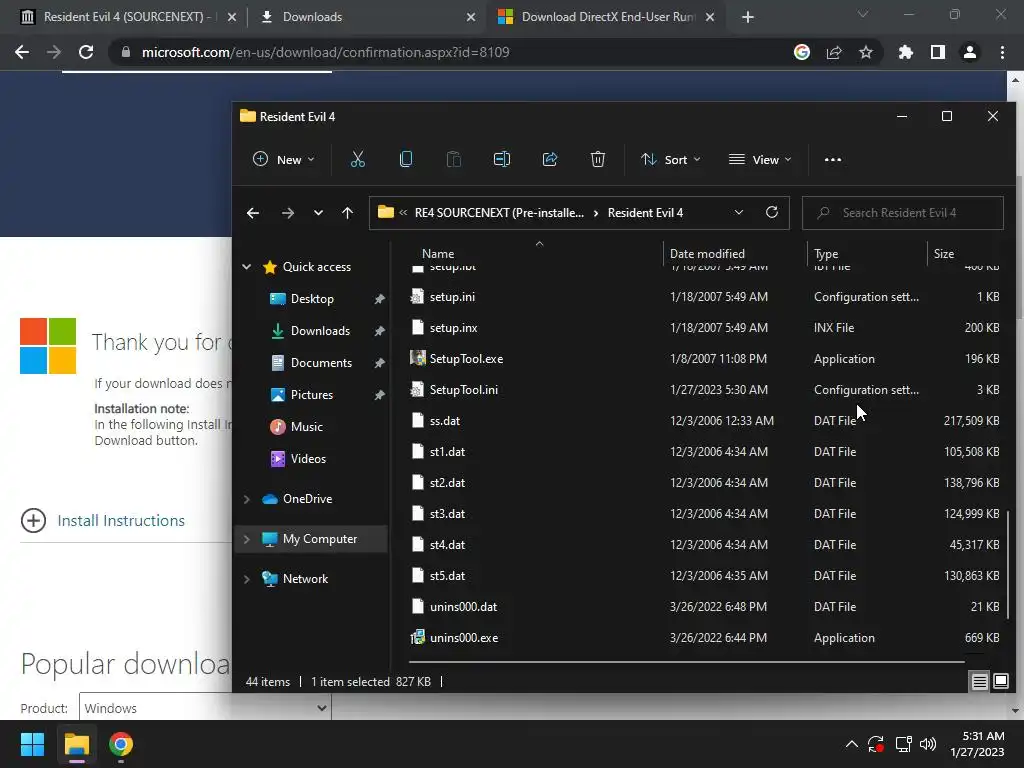Viewport: 1024px width, 768px height.
Task: Expand the OneDrive tree node
Action: tap(247, 499)
